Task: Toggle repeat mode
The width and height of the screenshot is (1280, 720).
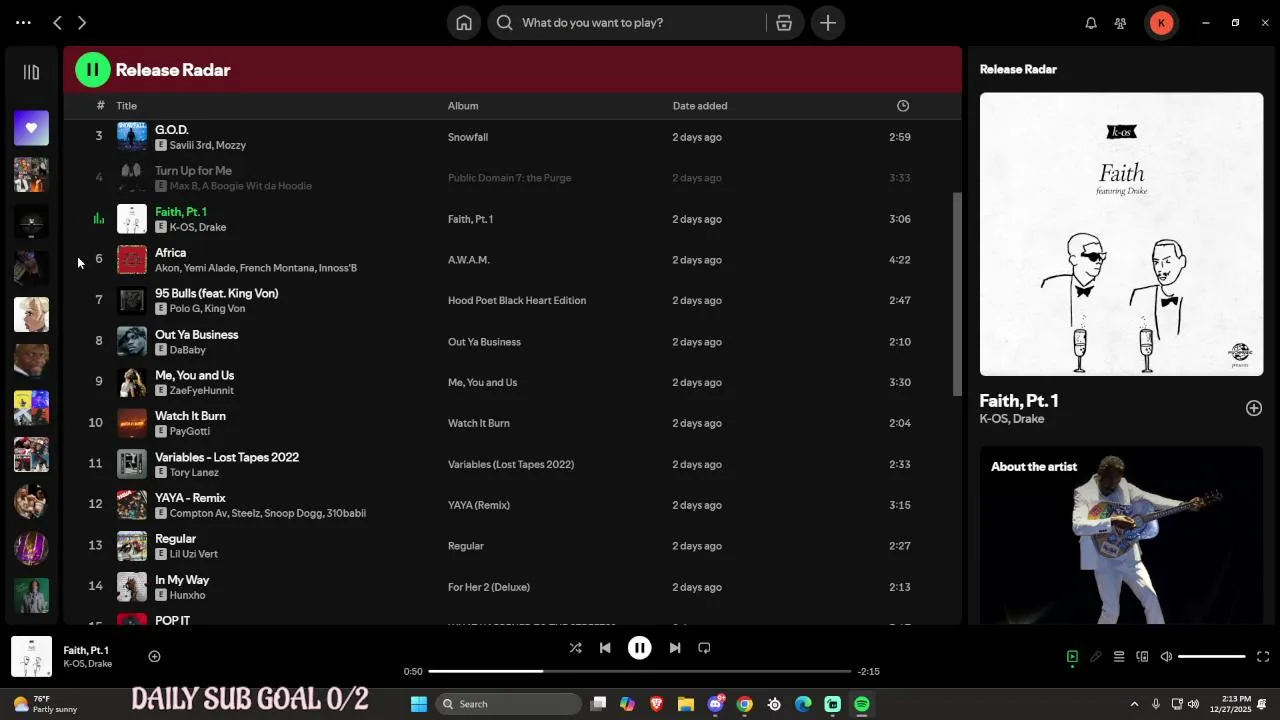Action: tap(704, 648)
